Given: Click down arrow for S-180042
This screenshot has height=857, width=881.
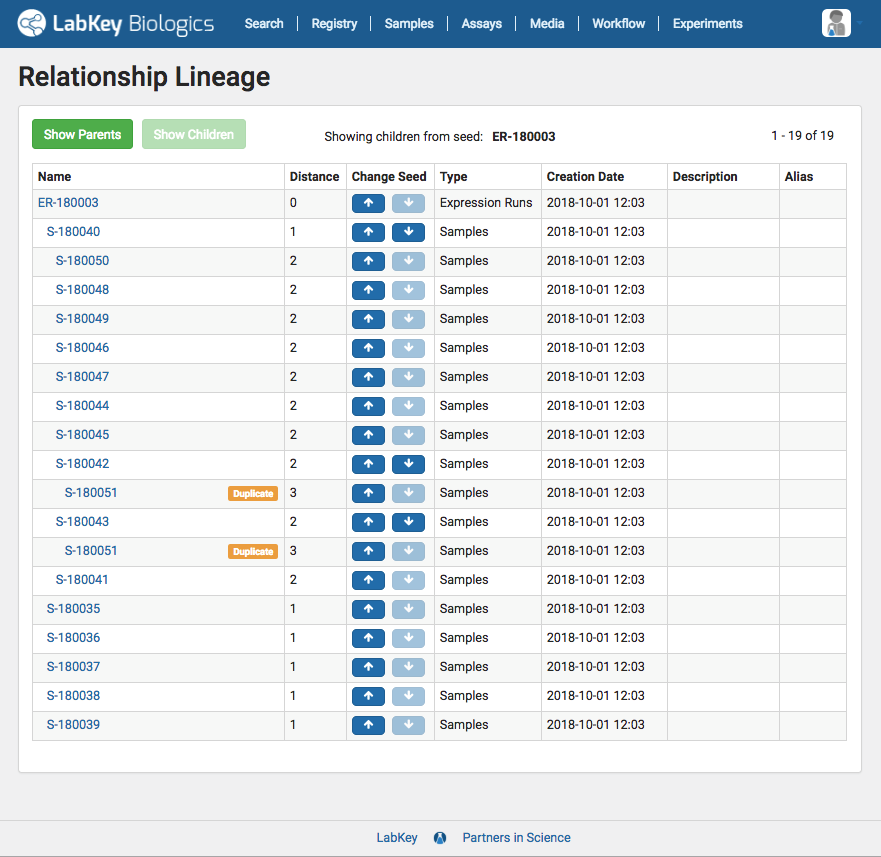Looking at the screenshot, I should point(408,464).
